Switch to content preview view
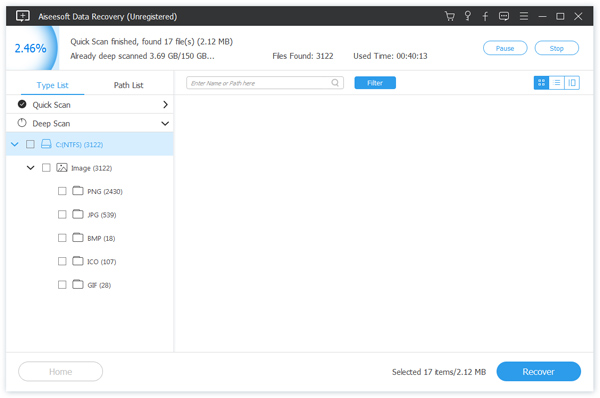Image resolution: width=600 pixels, height=398 pixels. (572, 83)
